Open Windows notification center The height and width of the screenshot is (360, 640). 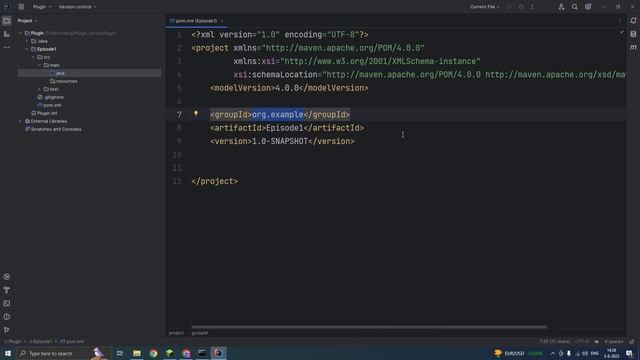tap(629, 353)
